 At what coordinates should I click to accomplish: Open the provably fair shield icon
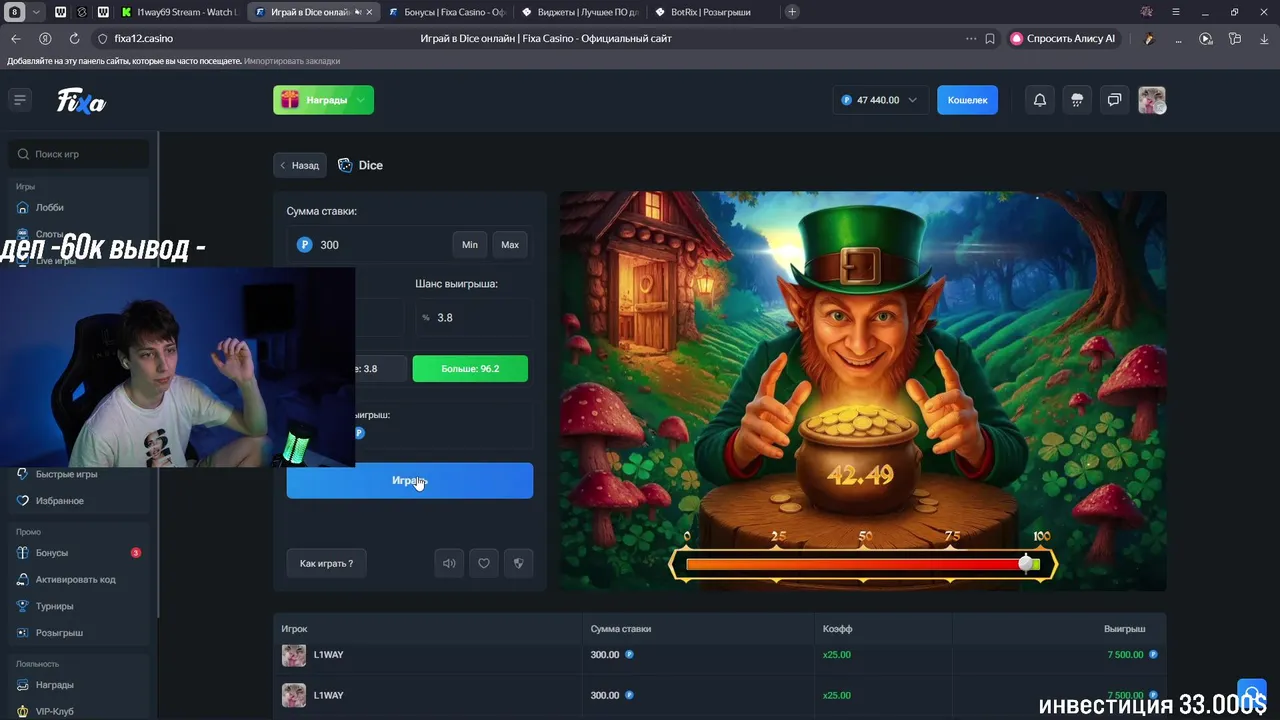coord(518,563)
